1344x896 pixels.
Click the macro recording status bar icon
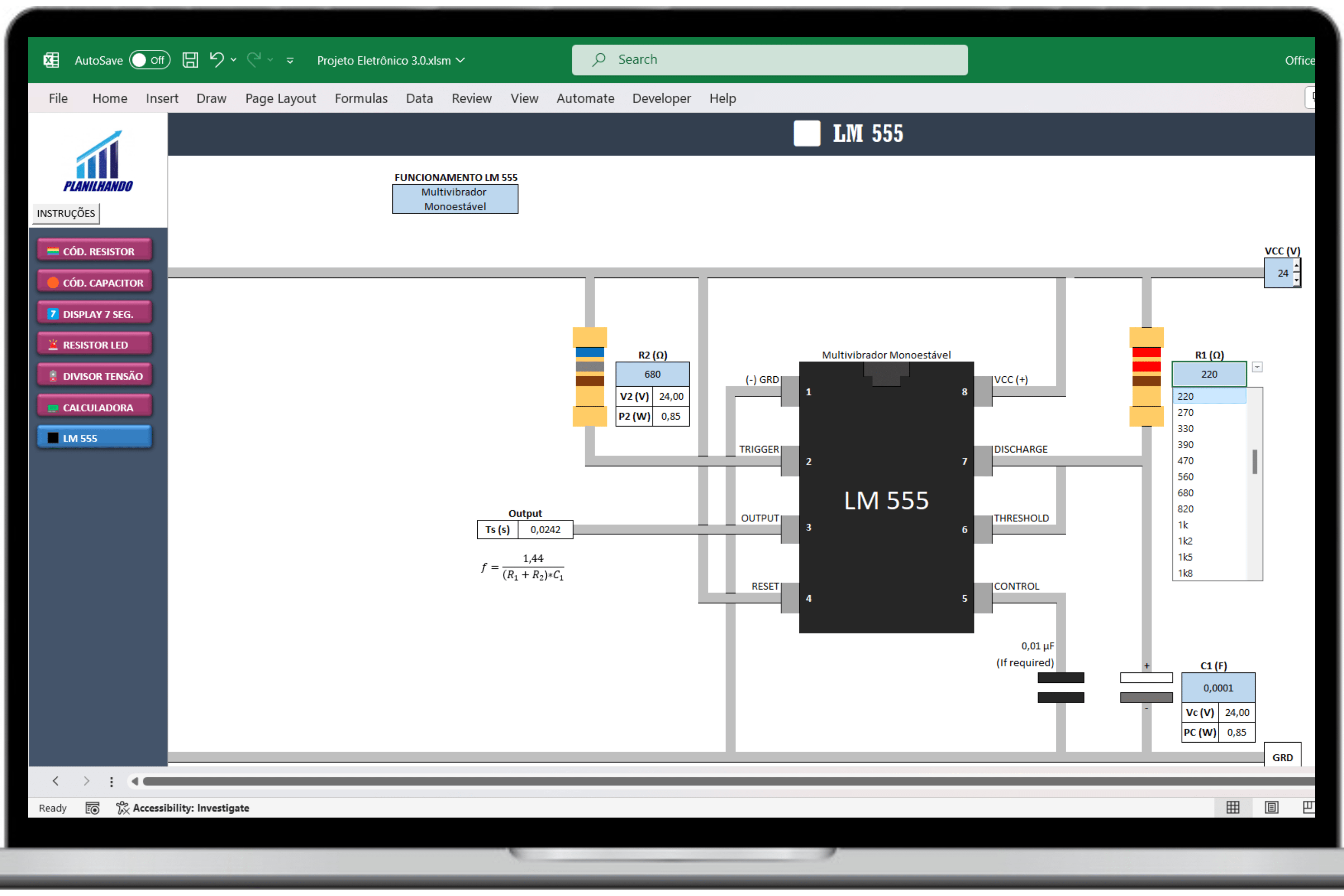[92, 808]
